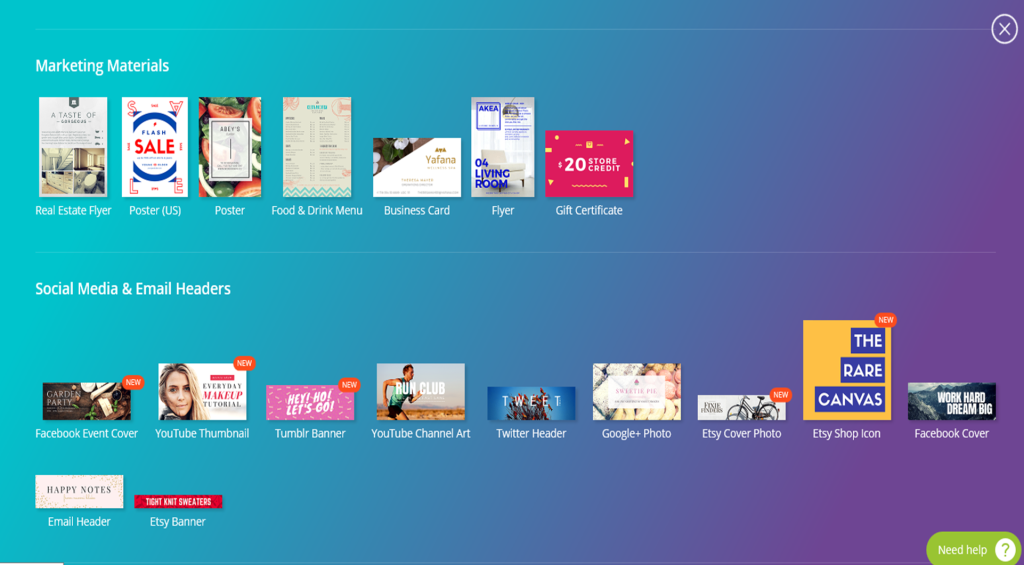The width and height of the screenshot is (1024, 565).
Task: Click the Tumblr Banner label
Action: click(x=310, y=433)
